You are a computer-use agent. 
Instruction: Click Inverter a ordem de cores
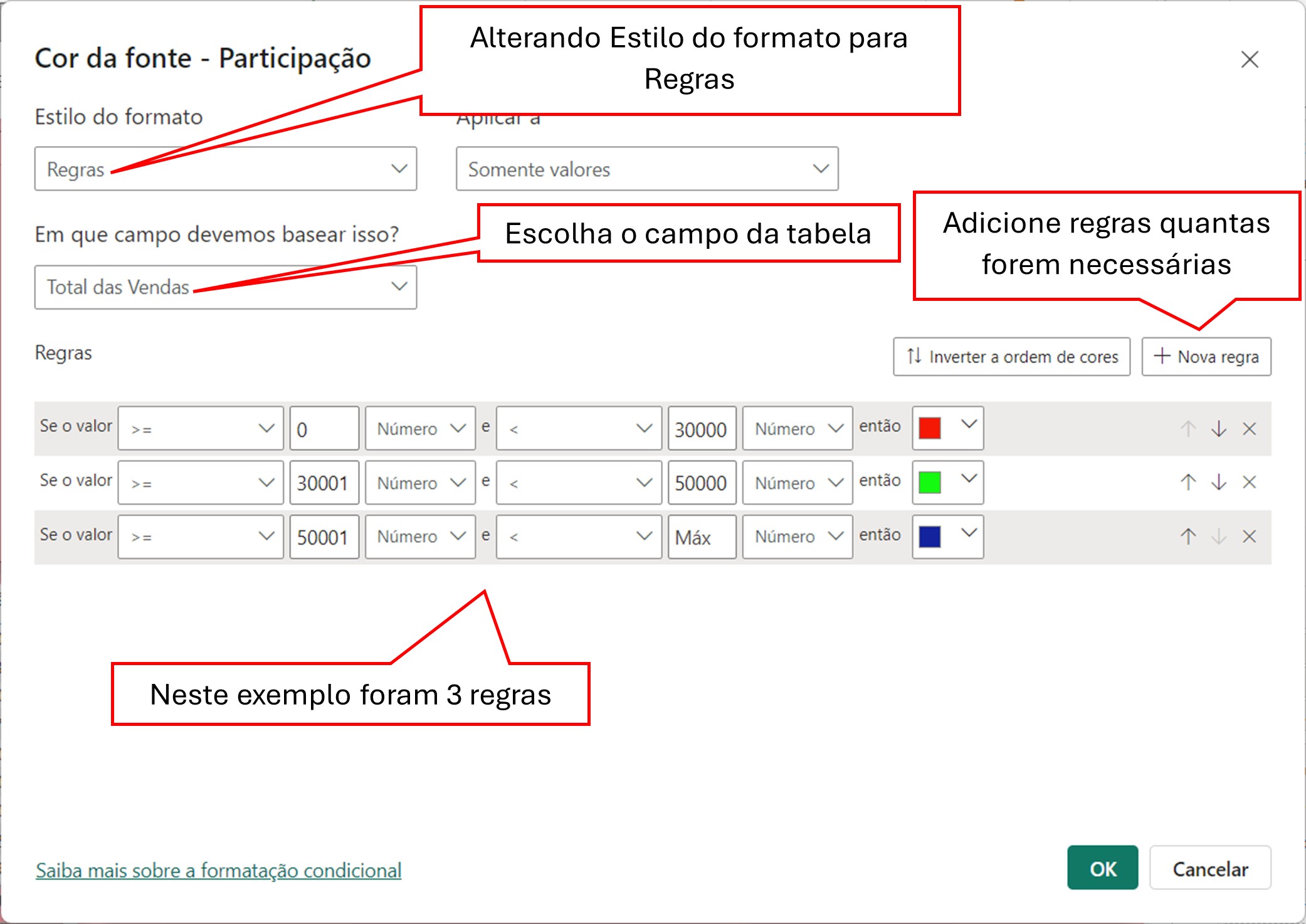(x=1011, y=357)
